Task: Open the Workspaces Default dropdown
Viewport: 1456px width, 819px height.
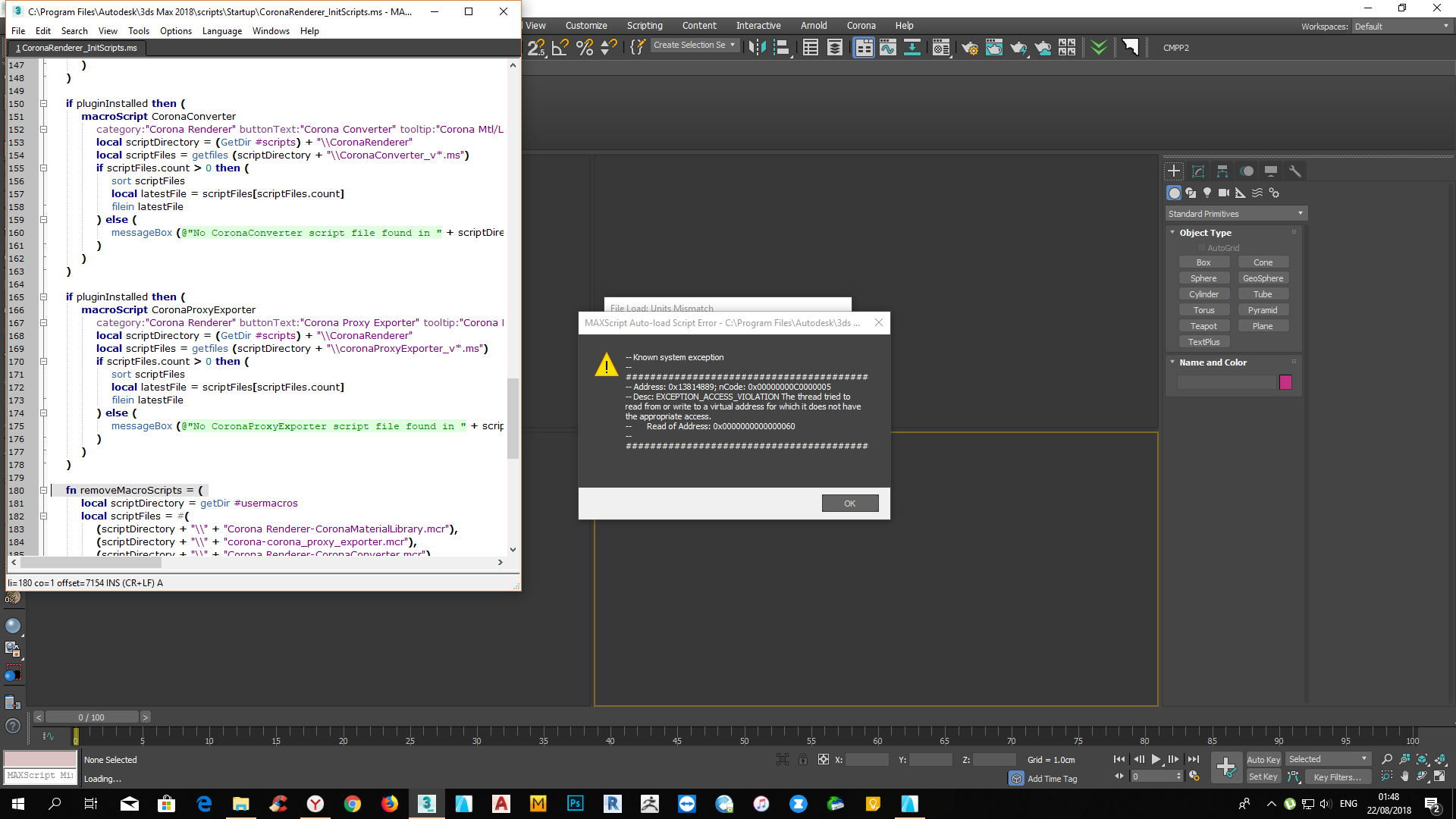Action: pos(1402,27)
